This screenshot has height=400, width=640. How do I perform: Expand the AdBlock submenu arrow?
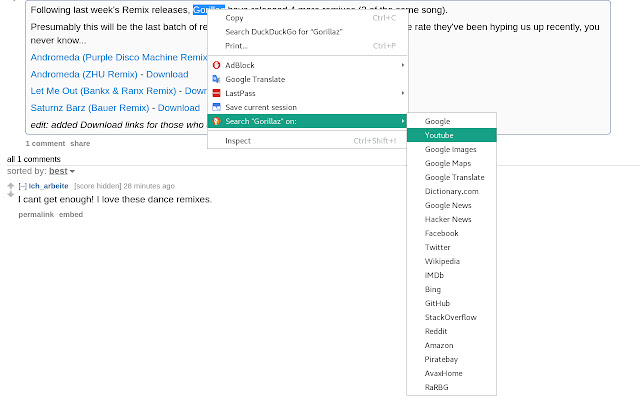(403, 65)
